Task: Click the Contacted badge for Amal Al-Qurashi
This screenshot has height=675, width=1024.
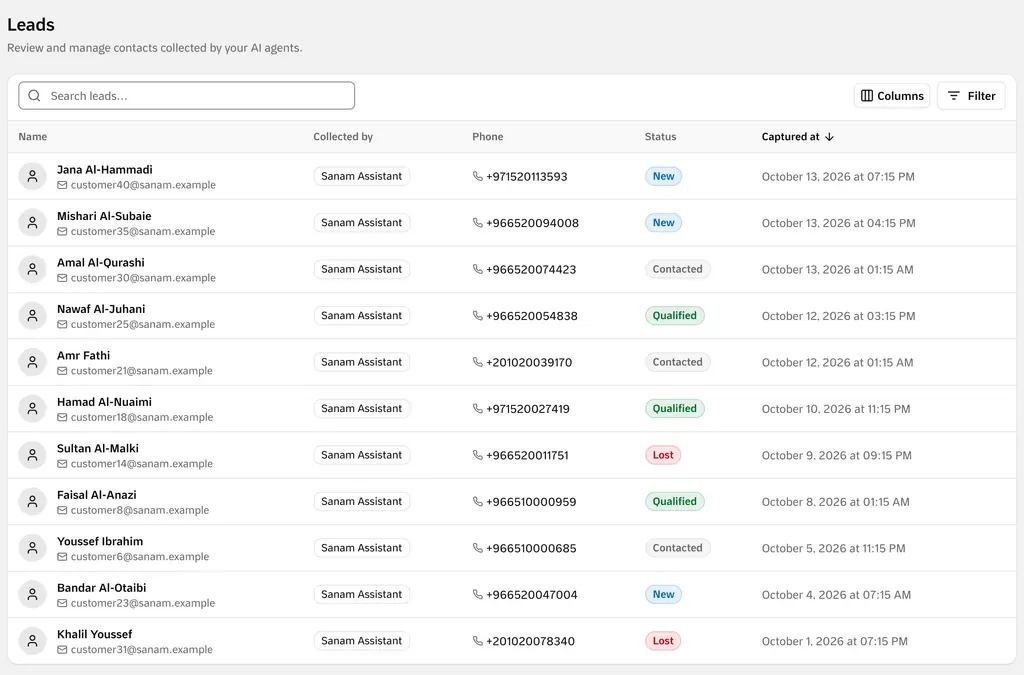Action: pos(677,269)
